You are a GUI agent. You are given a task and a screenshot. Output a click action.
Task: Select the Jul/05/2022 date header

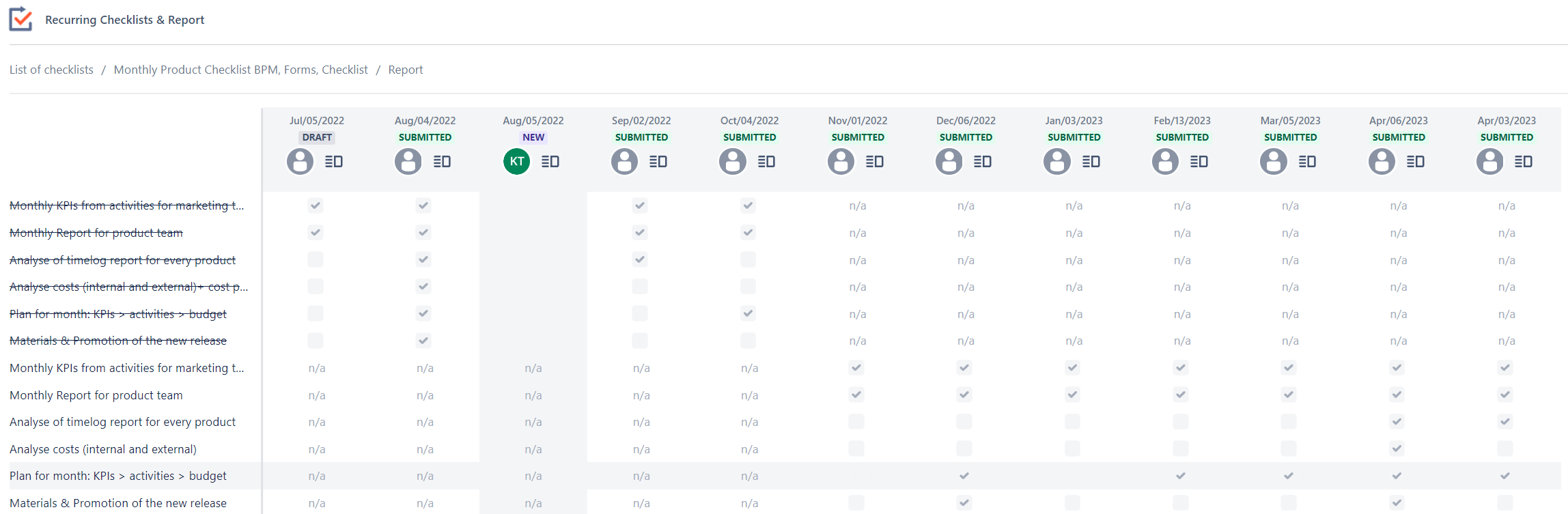point(317,121)
